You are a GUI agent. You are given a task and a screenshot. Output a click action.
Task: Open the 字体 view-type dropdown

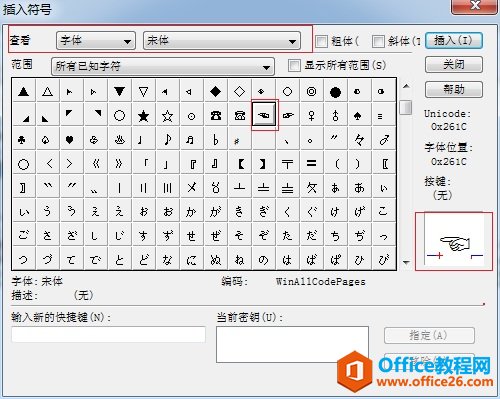[96, 41]
